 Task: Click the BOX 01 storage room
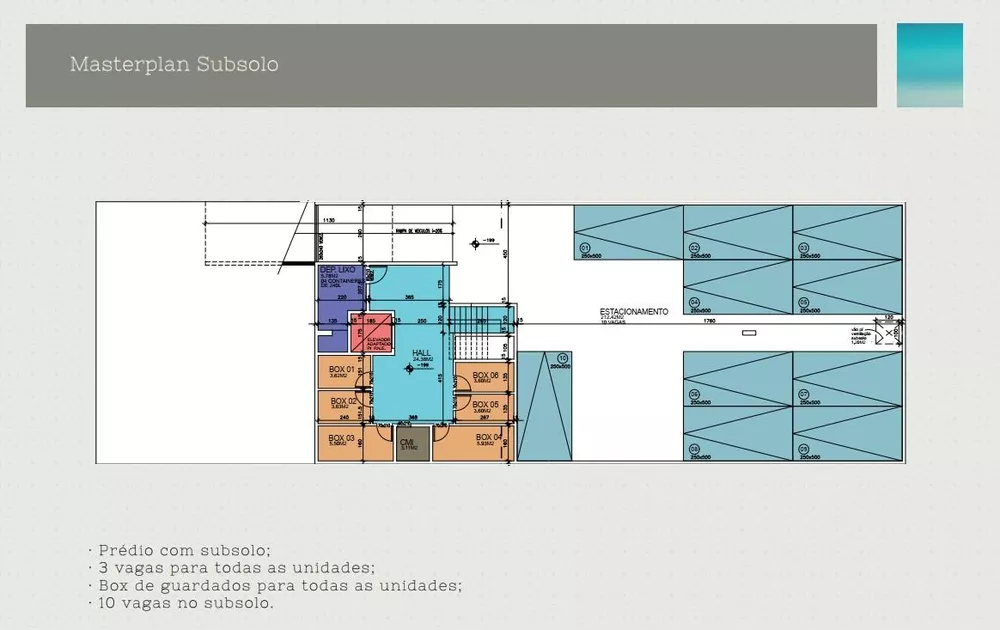tap(344, 372)
